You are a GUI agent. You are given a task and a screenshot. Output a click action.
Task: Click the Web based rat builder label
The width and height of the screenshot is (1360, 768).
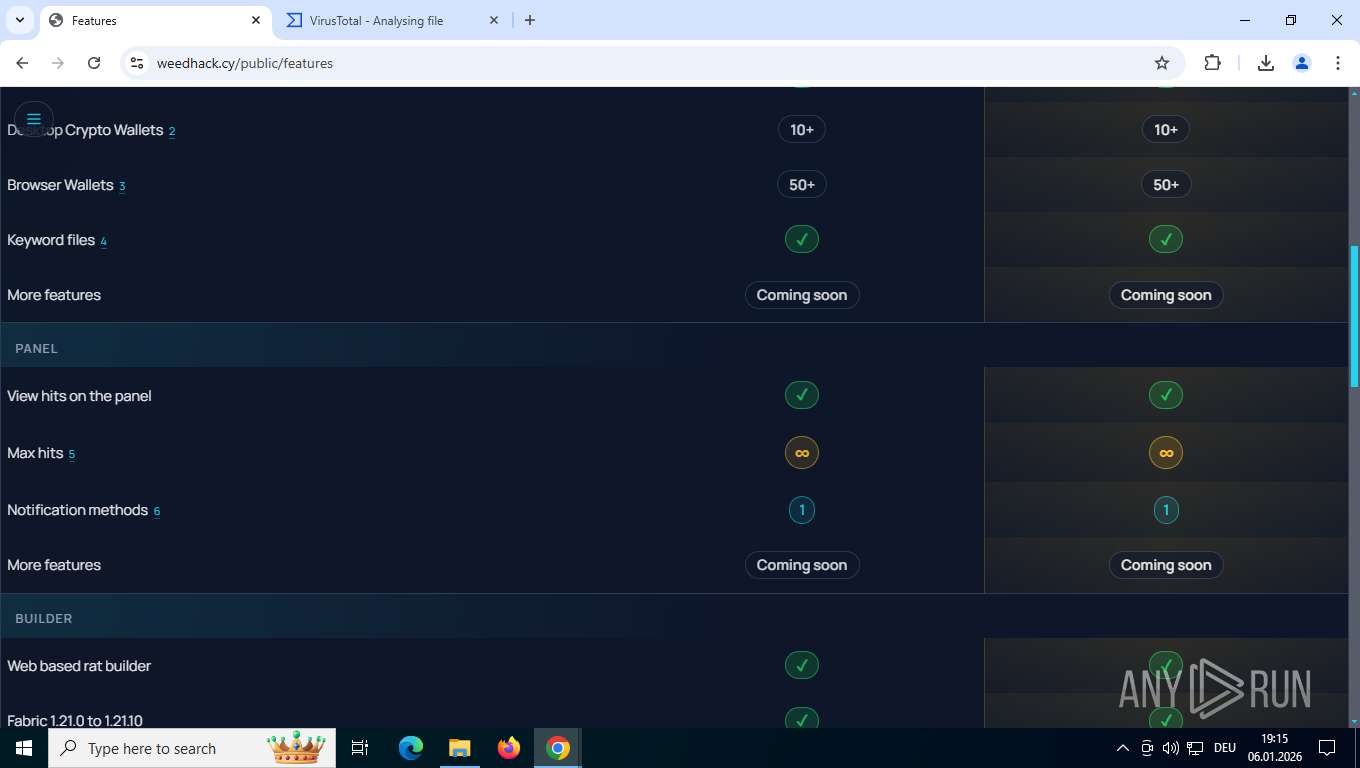click(79, 666)
